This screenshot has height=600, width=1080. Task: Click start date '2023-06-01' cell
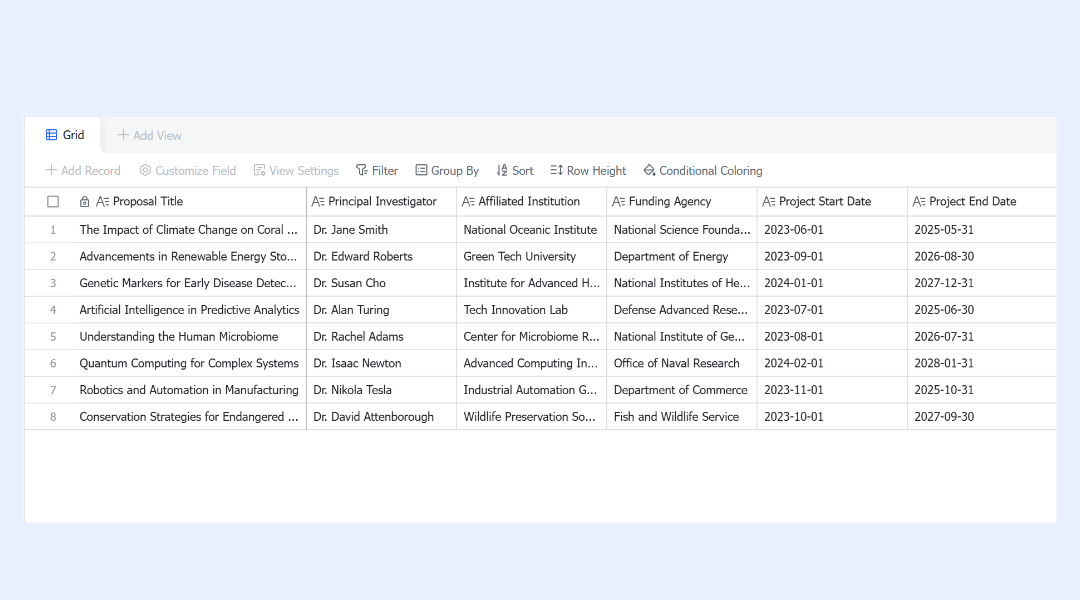pos(832,230)
